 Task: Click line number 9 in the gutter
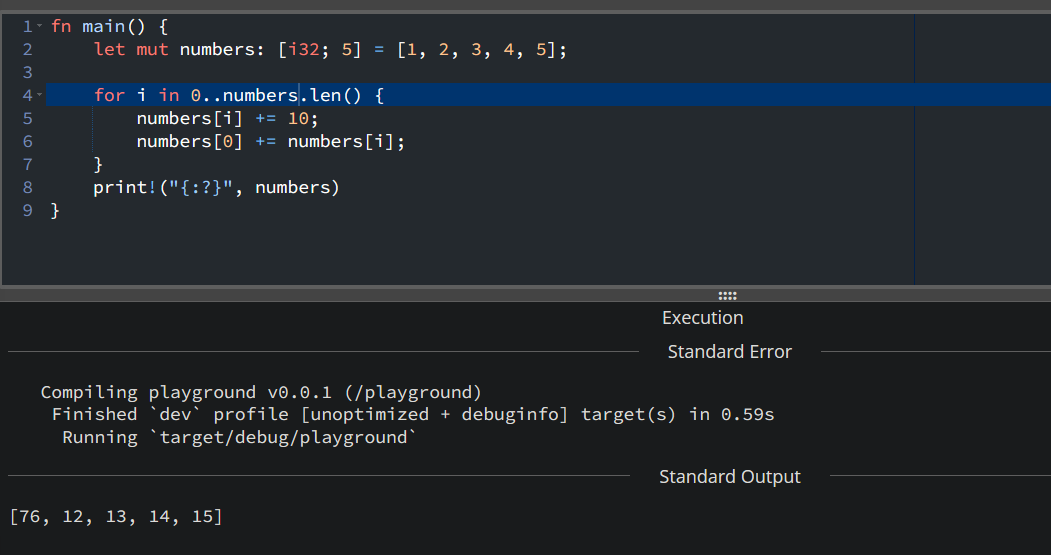[x=27, y=210]
